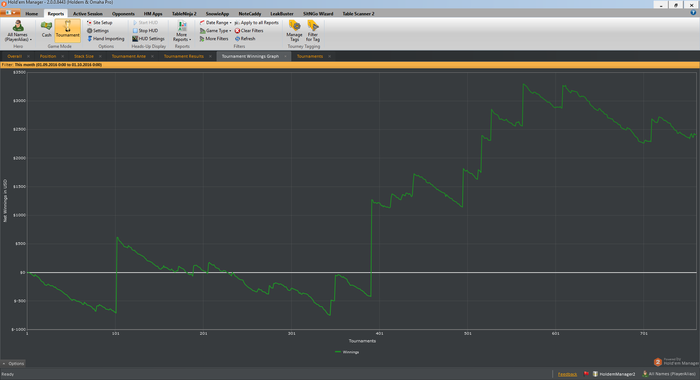
Task: Switch to the Home ribbon tab
Action: (32, 14)
